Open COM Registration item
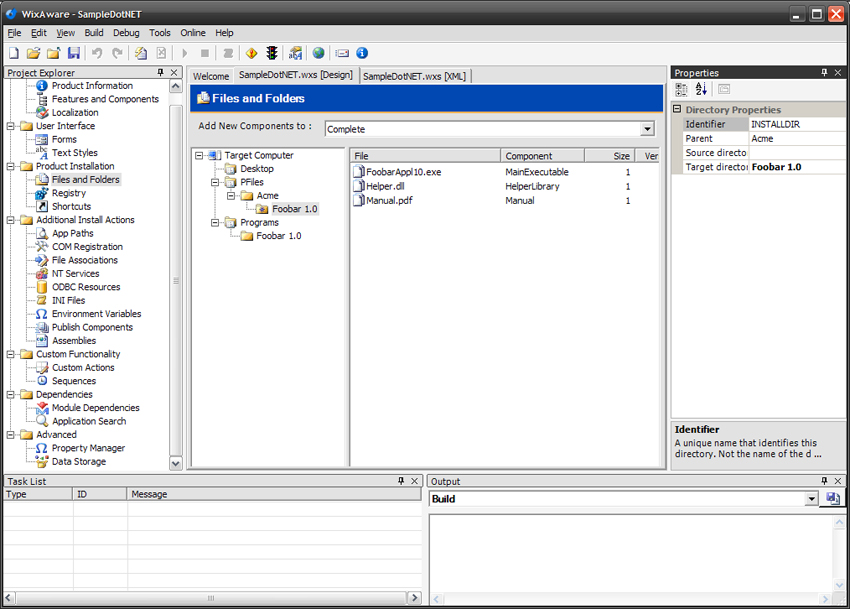 (x=87, y=247)
